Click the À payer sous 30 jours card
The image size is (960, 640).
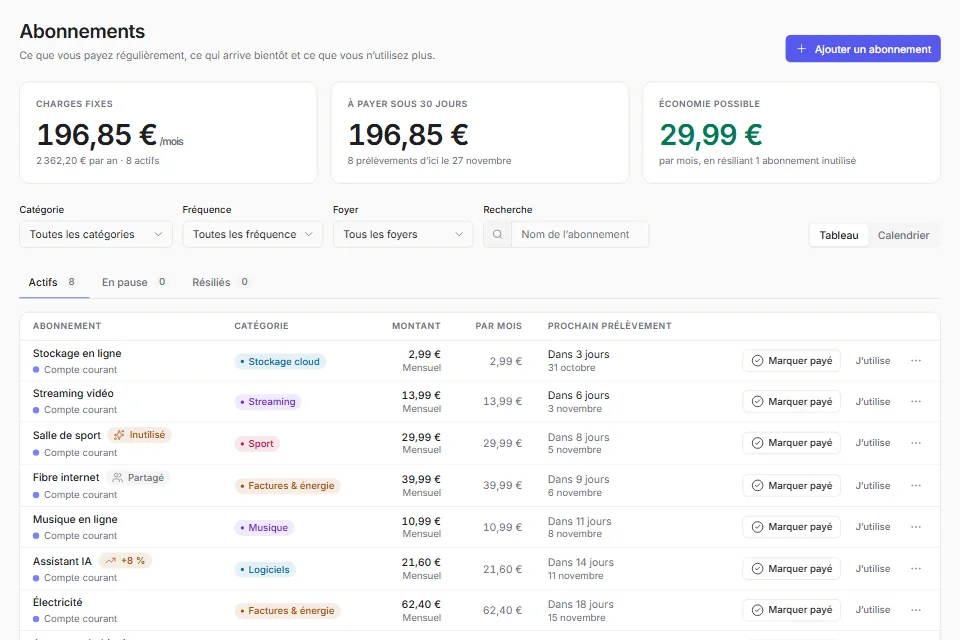(480, 133)
